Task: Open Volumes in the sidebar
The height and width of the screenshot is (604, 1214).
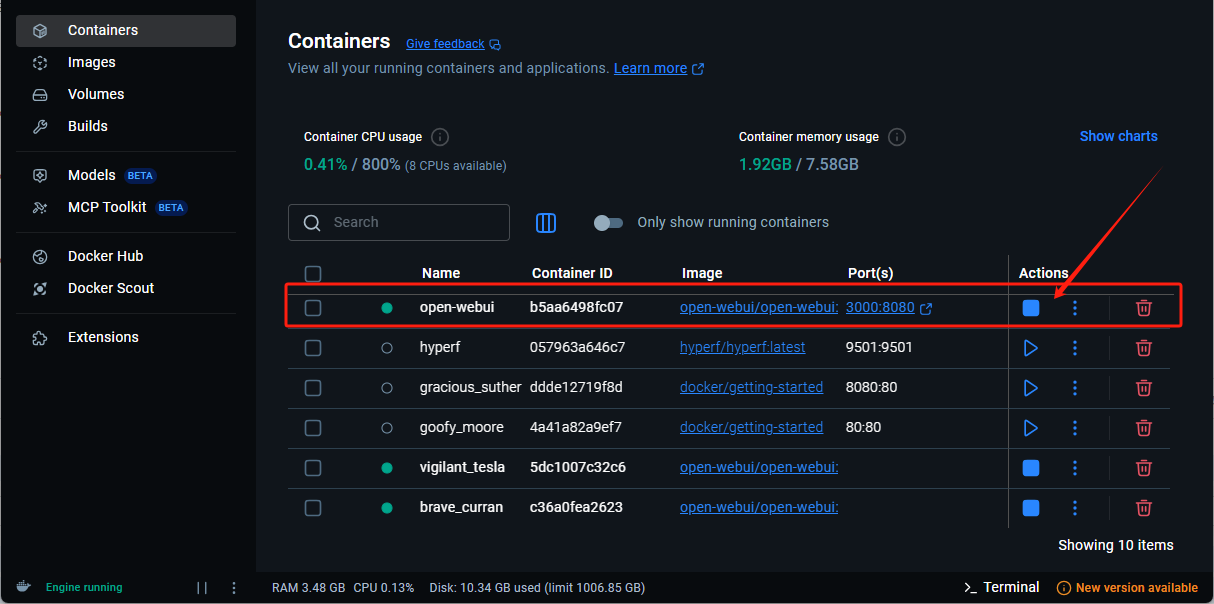Action: tap(126, 95)
